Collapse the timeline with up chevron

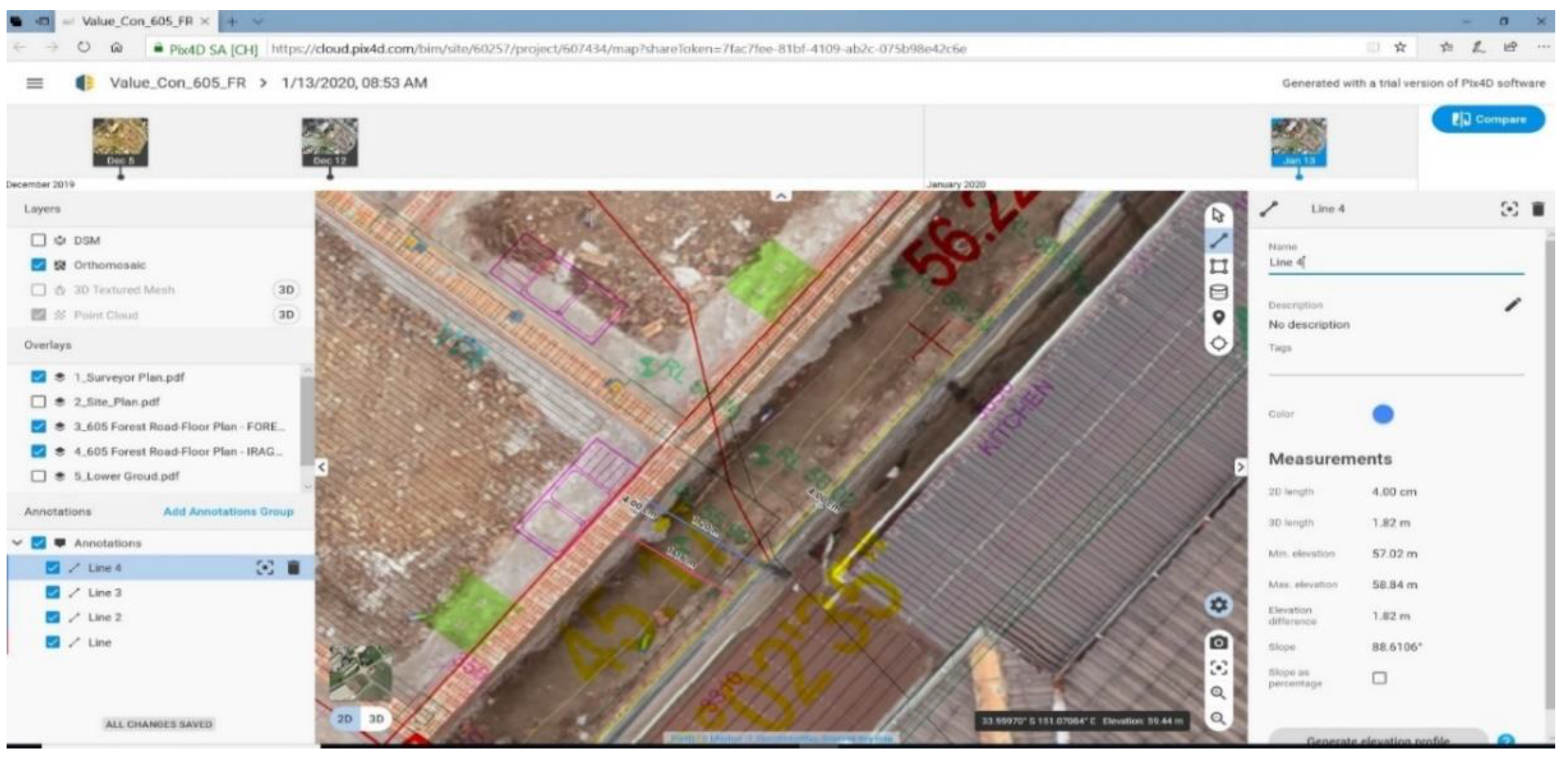coord(781,196)
